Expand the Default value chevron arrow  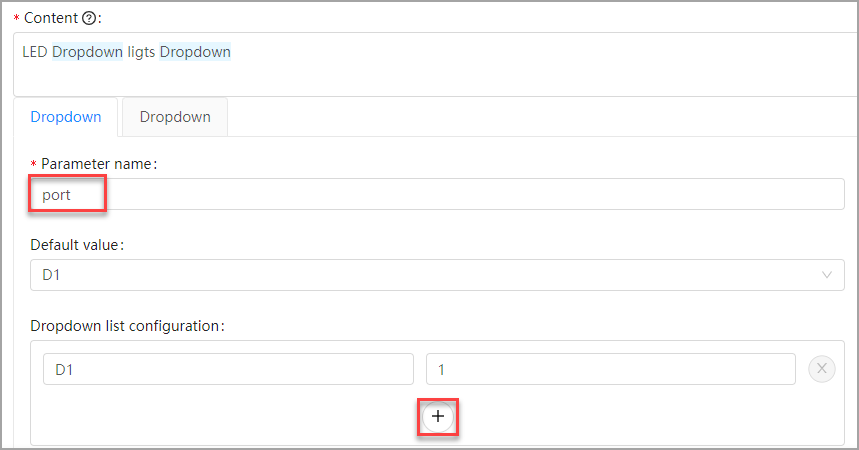coord(826,275)
